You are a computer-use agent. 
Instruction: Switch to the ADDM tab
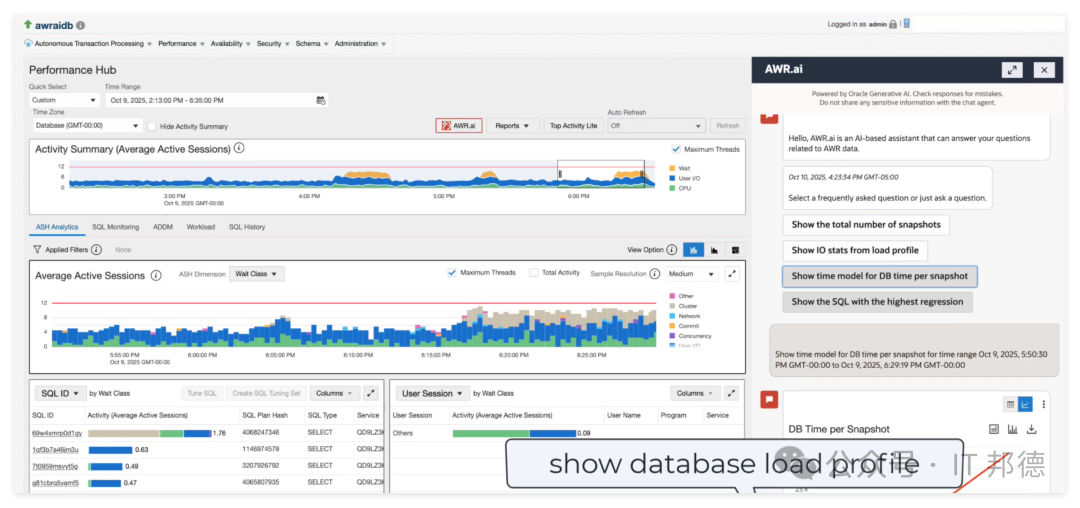click(163, 226)
